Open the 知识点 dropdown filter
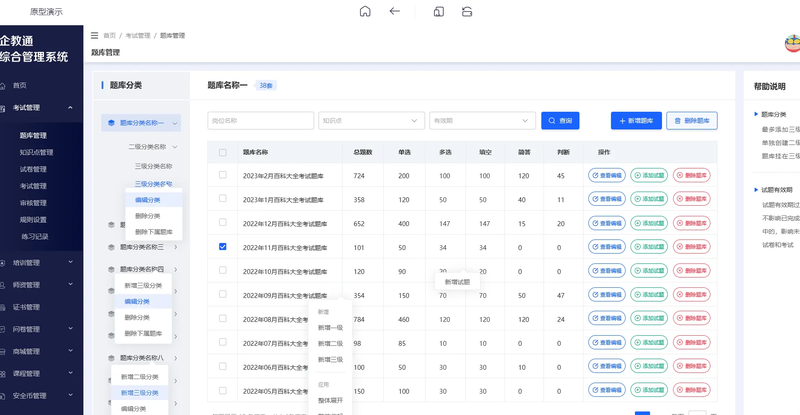 point(371,120)
